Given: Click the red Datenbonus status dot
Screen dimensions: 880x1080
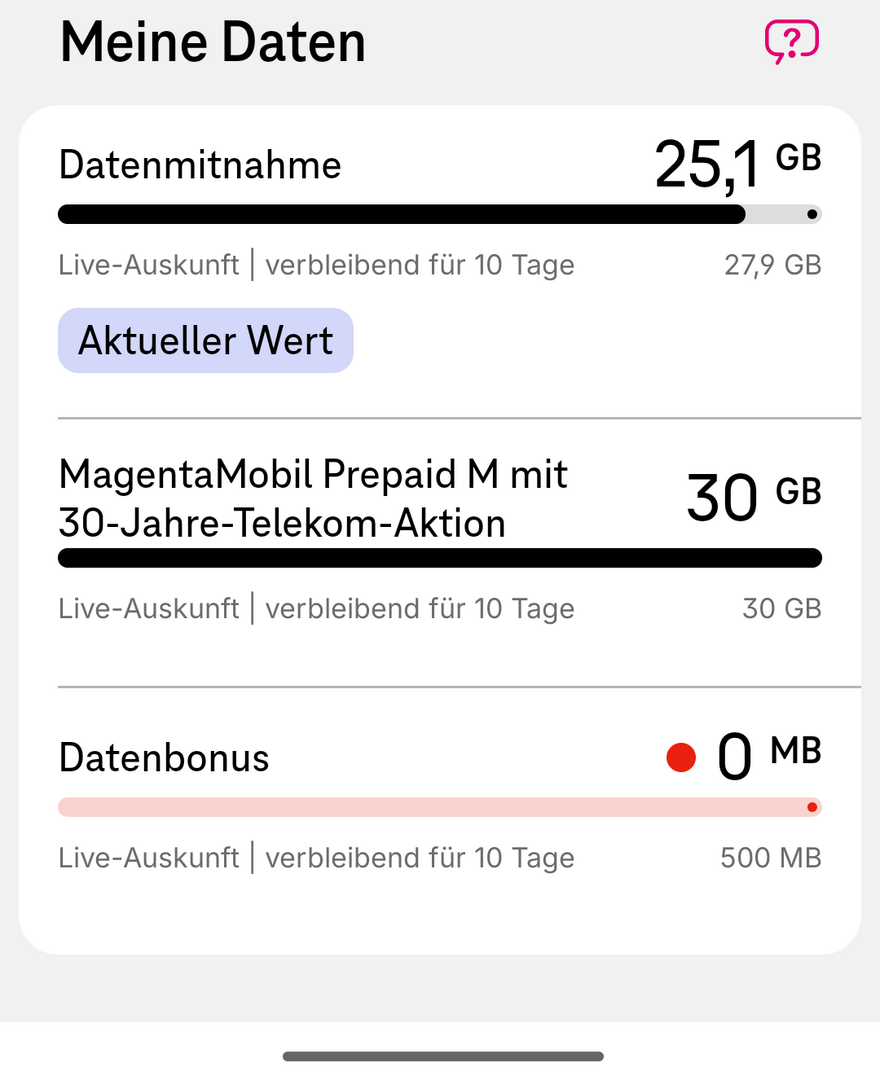Looking at the screenshot, I should coord(681,757).
